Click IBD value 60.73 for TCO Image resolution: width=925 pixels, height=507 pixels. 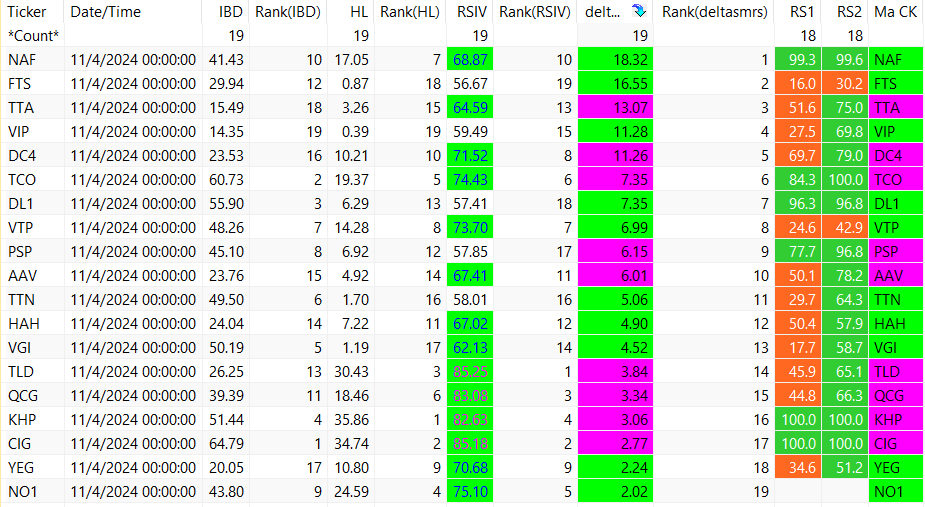225,179
